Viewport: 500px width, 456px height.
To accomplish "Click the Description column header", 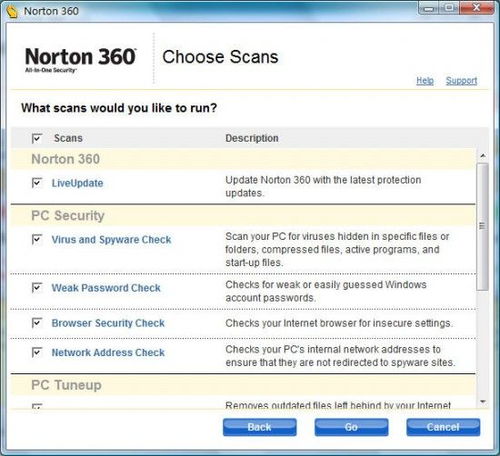I will (x=252, y=138).
